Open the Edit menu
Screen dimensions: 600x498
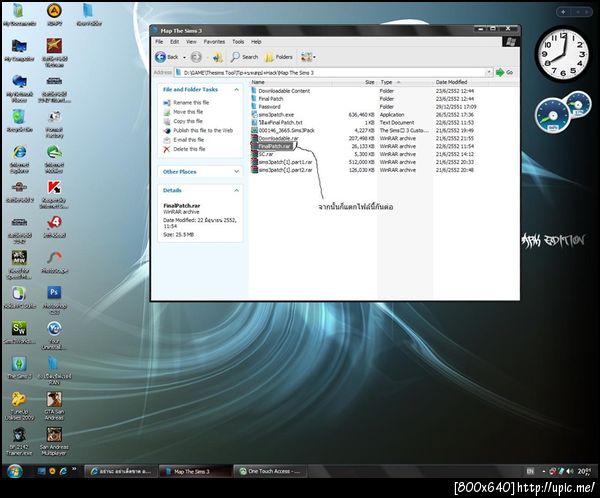coord(174,42)
